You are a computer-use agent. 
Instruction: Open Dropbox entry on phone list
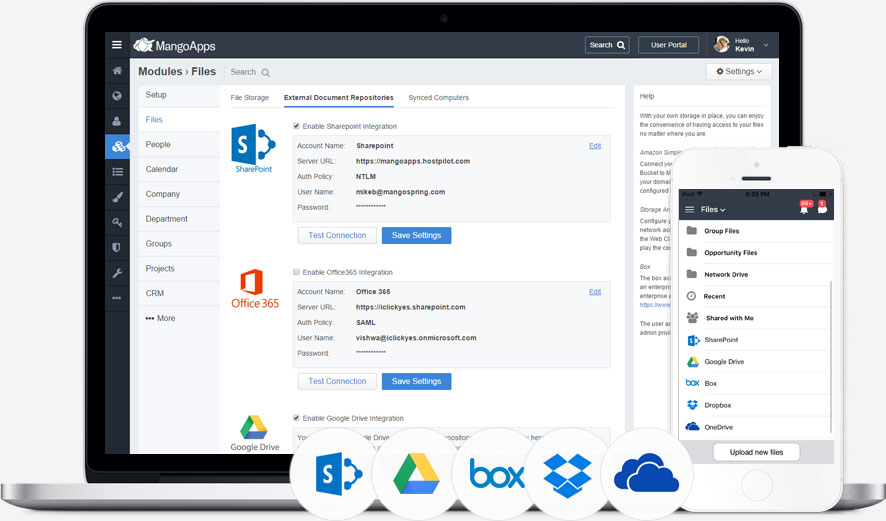pos(756,405)
